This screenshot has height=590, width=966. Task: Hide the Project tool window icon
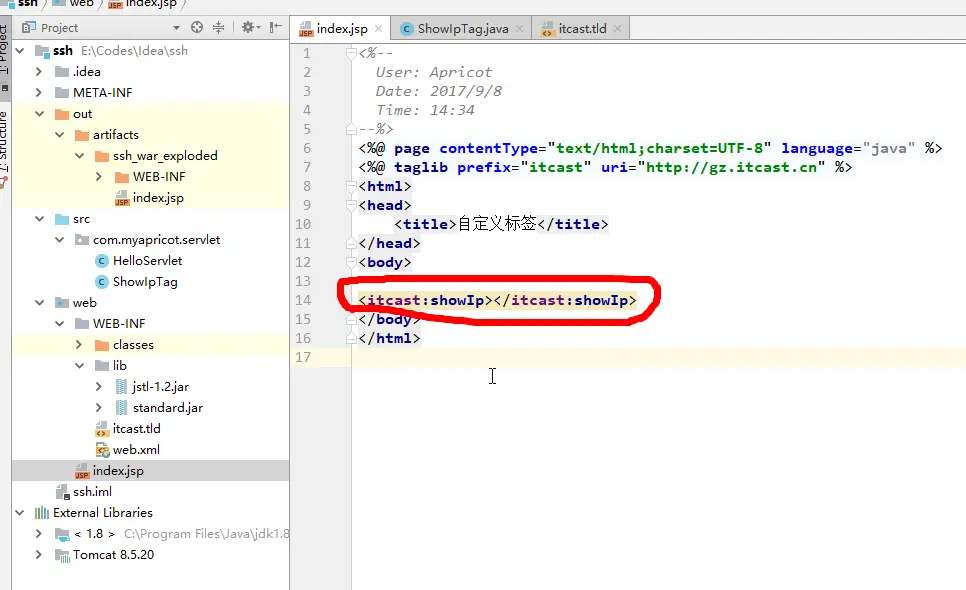[275, 27]
